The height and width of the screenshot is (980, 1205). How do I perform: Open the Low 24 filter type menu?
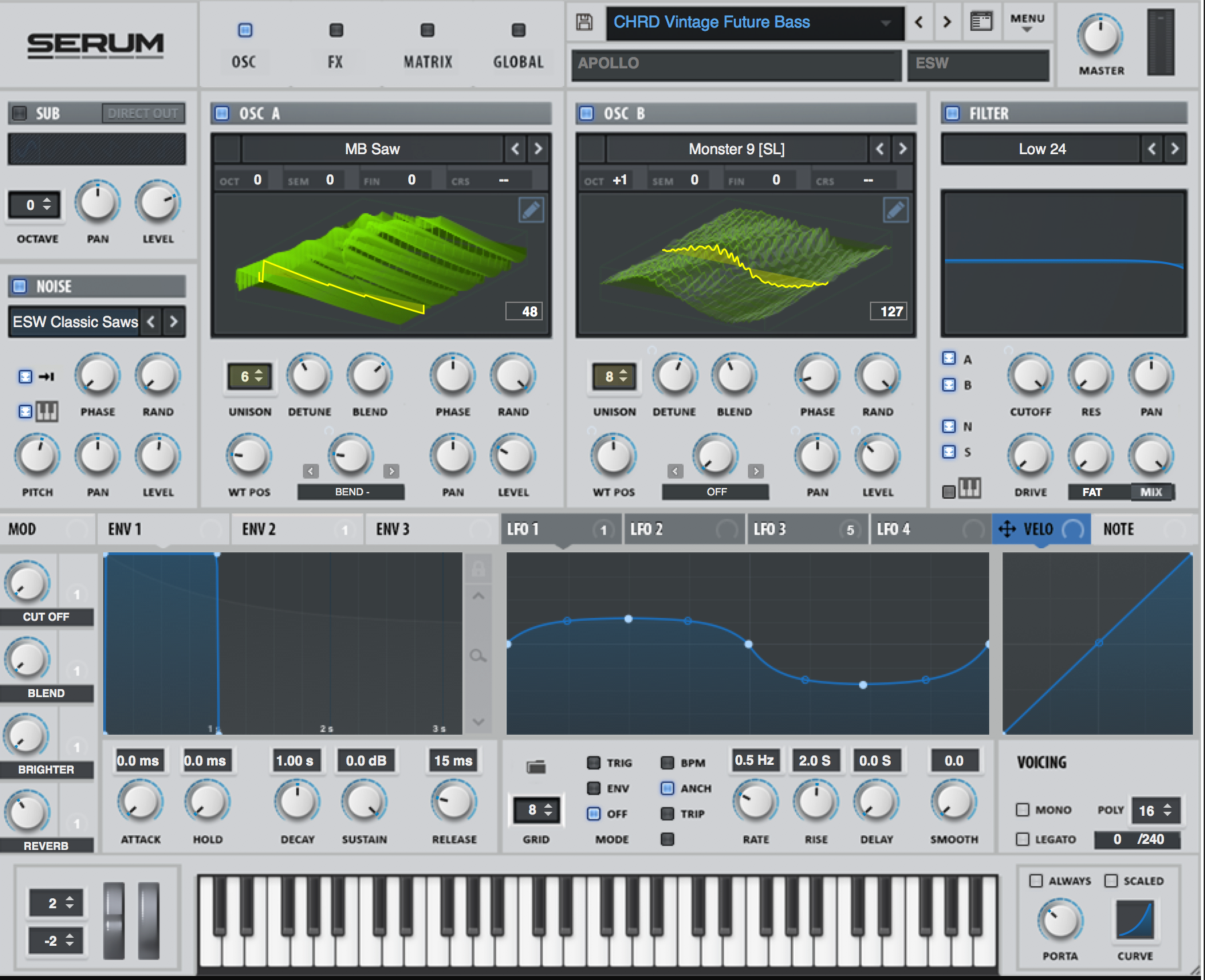pos(1041,149)
